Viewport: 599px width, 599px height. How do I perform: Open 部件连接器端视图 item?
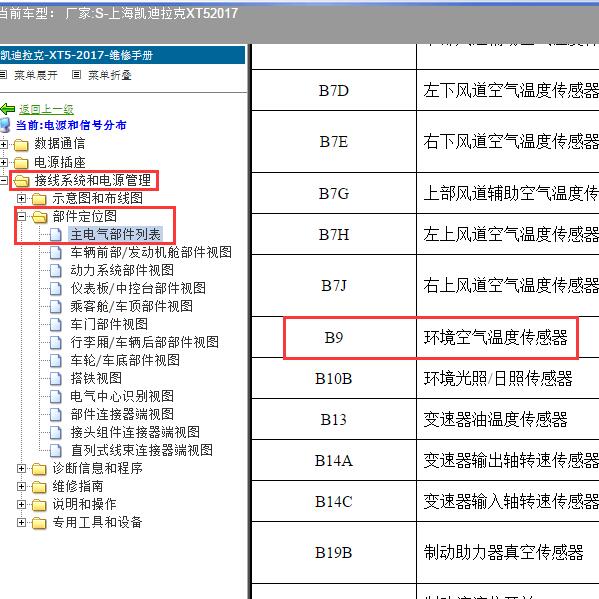122,414
